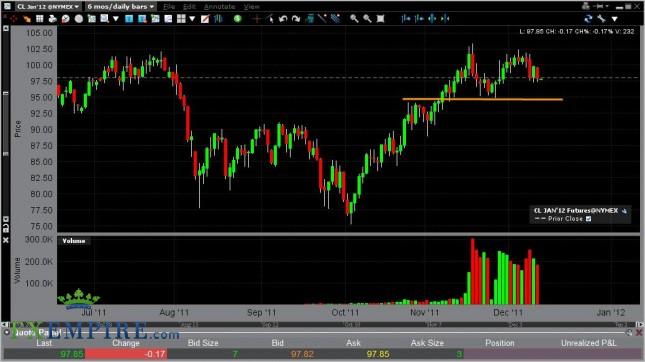Click the Dec '11 time axis label

[508, 313]
